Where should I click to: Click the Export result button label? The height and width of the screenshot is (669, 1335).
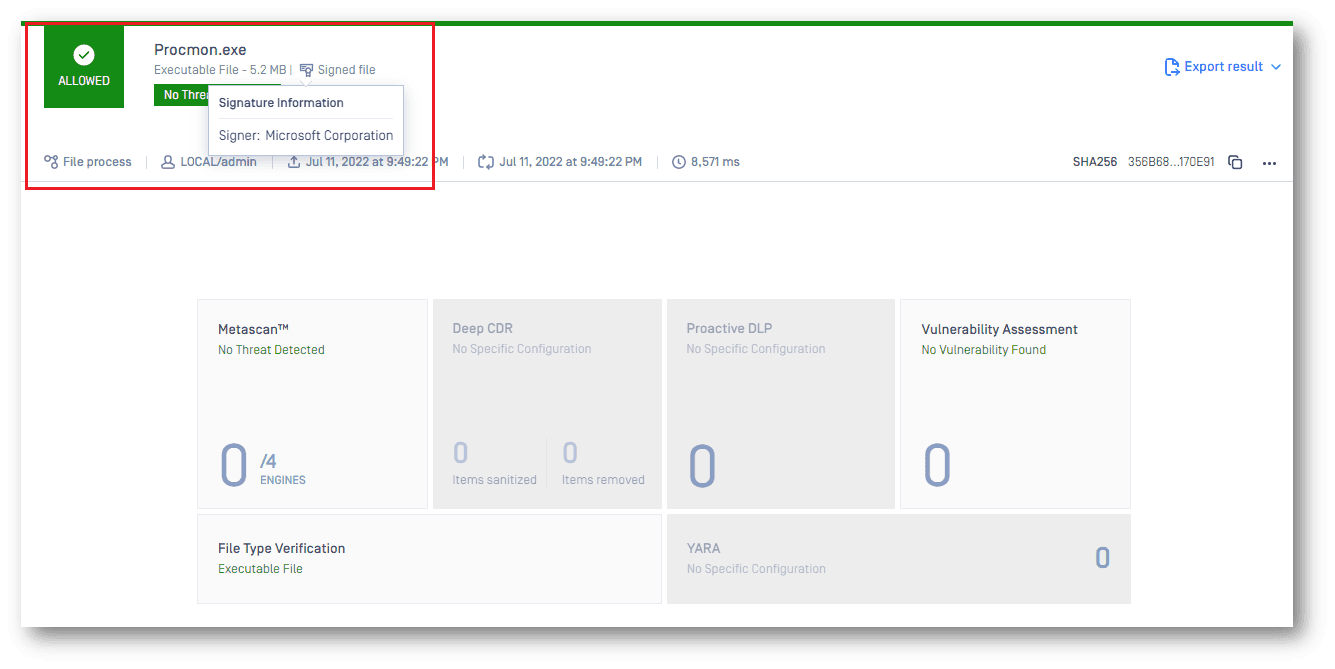click(1224, 67)
